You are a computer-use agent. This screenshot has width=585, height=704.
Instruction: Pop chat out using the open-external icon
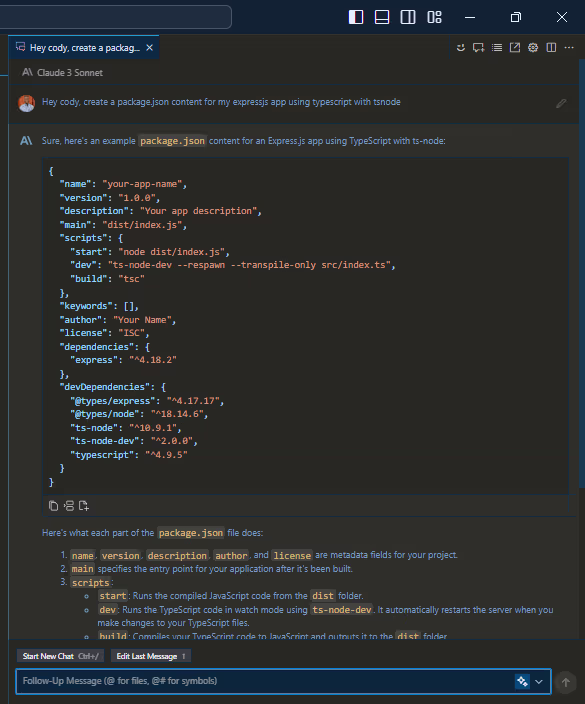515,48
